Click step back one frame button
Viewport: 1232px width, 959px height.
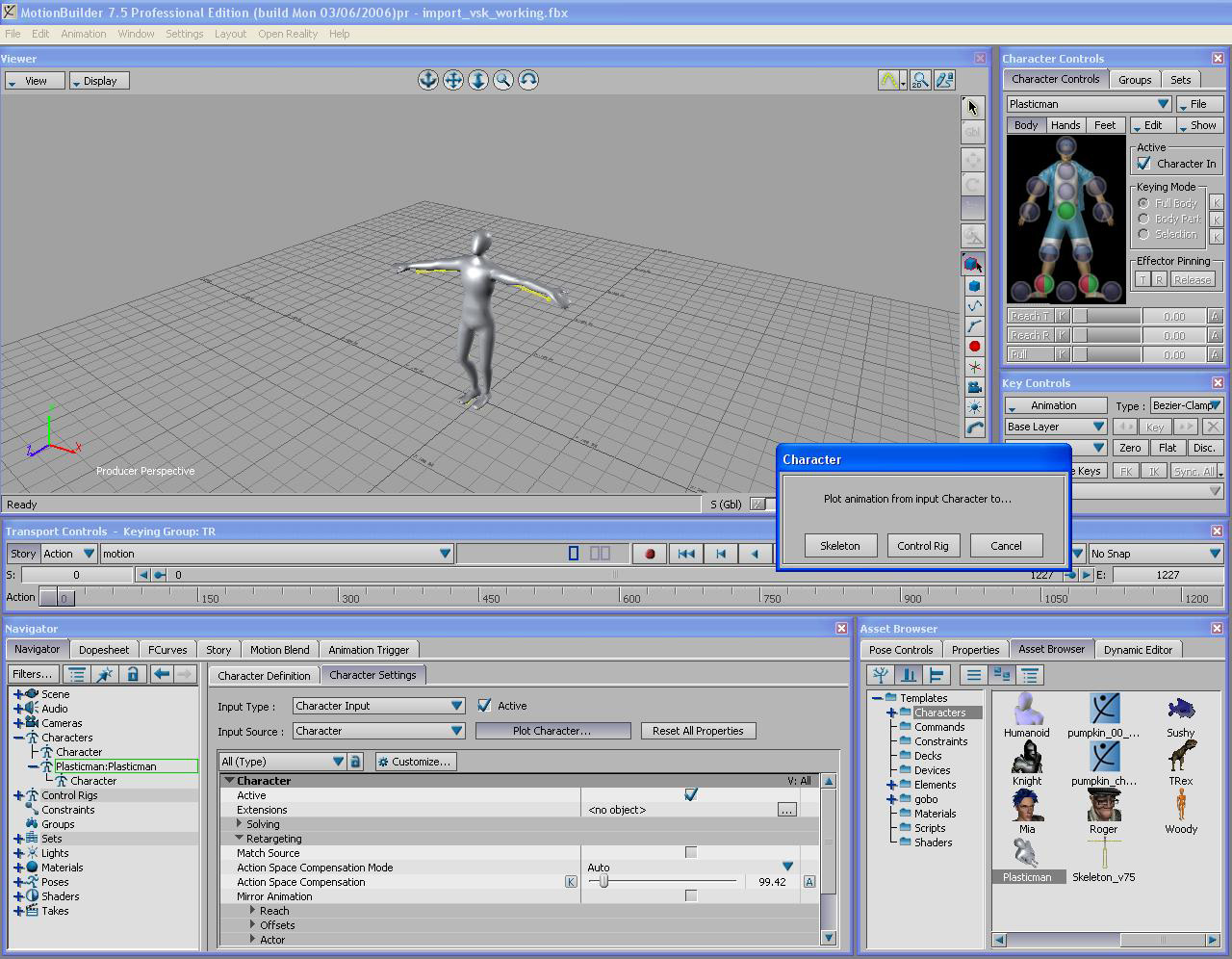coord(720,554)
